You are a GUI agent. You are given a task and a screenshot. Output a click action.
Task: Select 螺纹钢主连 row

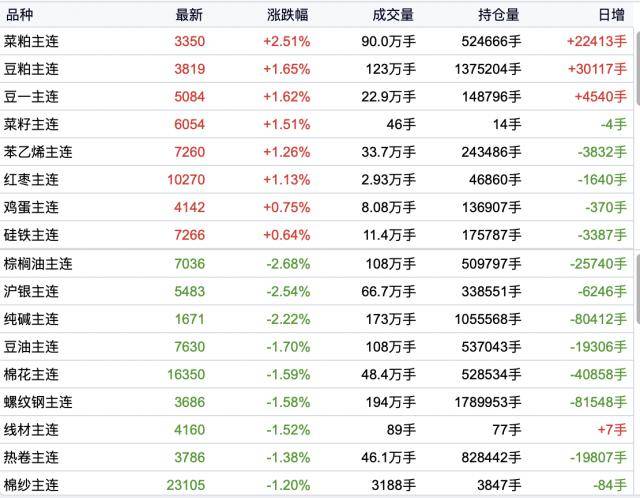pyautogui.click(x=316, y=402)
